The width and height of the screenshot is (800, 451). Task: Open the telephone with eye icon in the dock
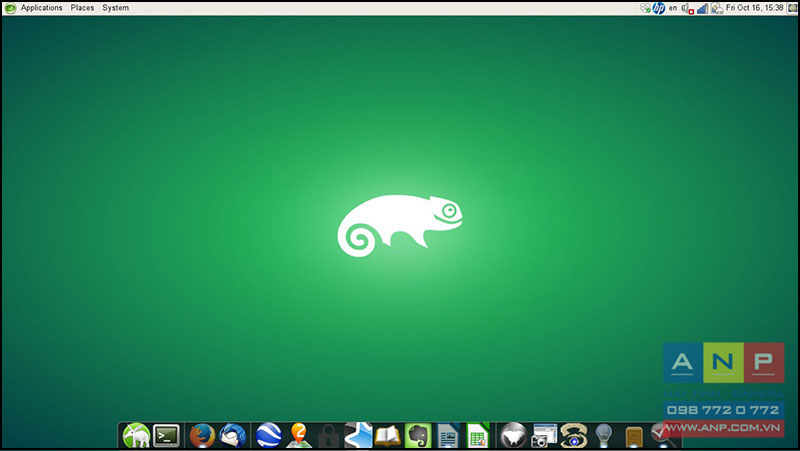(x=573, y=436)
